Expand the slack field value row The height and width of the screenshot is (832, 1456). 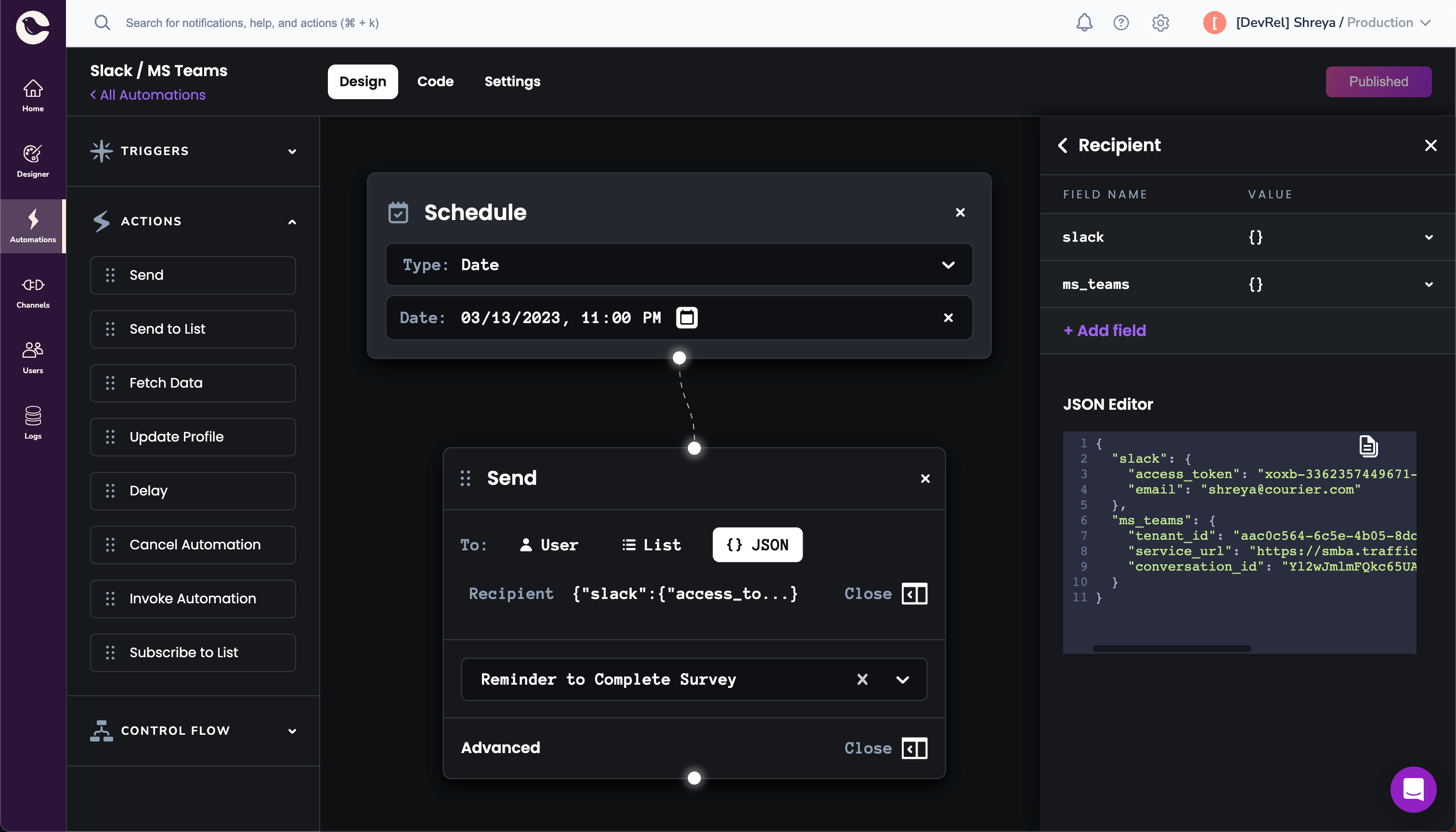point(1429,237)
